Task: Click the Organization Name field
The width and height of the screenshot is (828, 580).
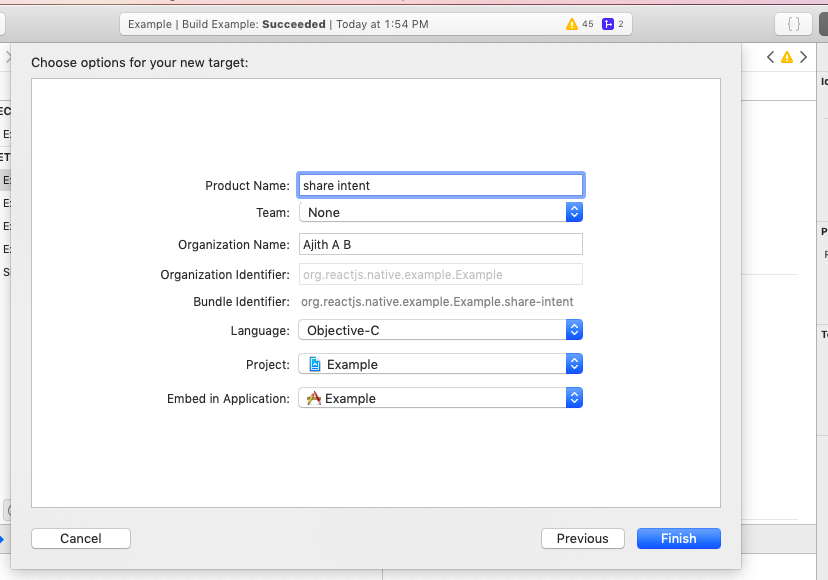Action: click(440, 245)
